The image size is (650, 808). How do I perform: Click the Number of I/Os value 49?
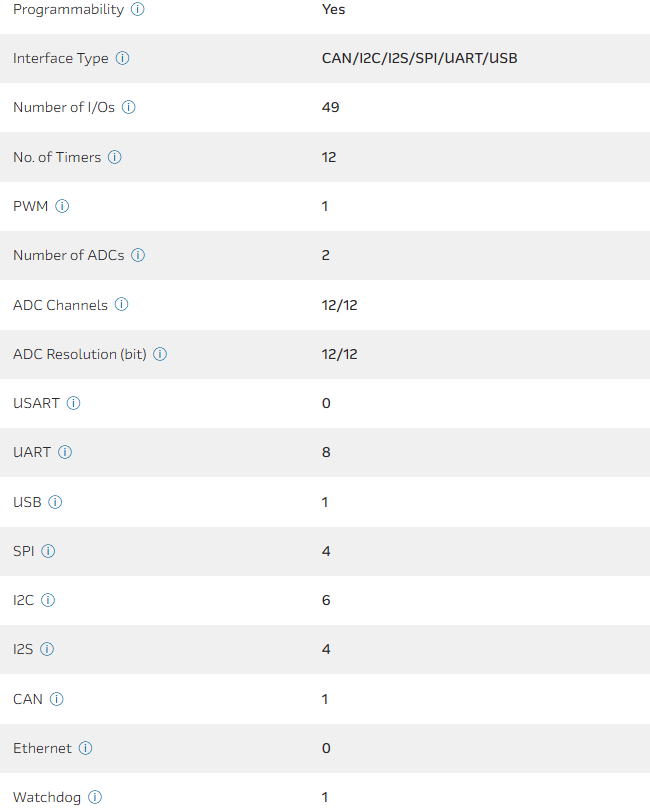coord(331,107)
